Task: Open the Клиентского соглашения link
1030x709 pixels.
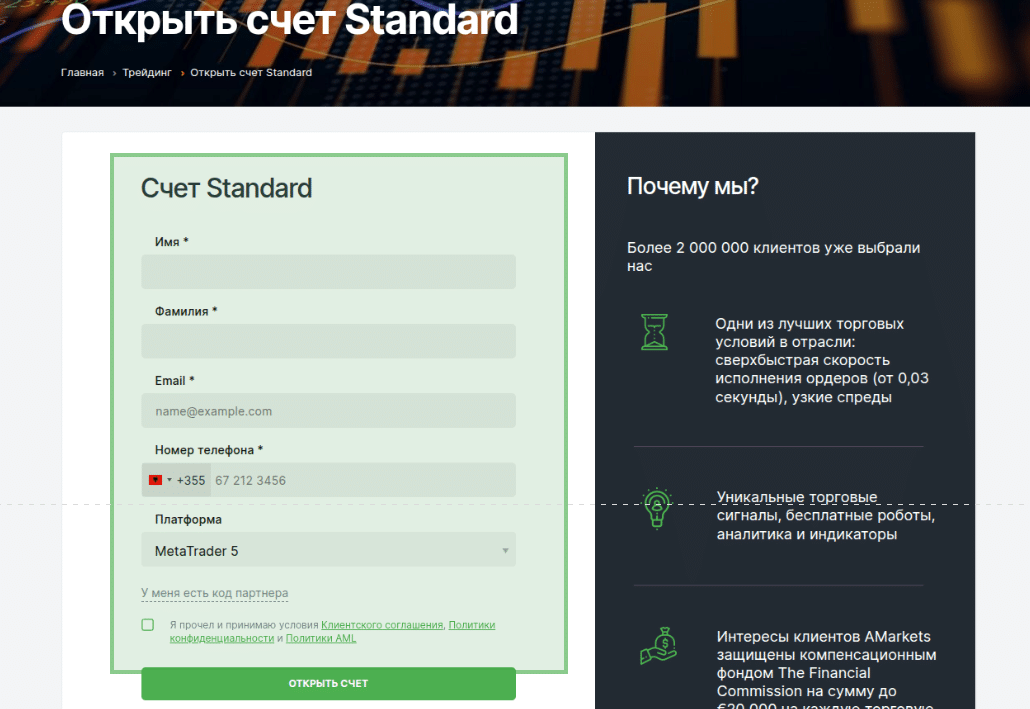Action: pos(381,625)
